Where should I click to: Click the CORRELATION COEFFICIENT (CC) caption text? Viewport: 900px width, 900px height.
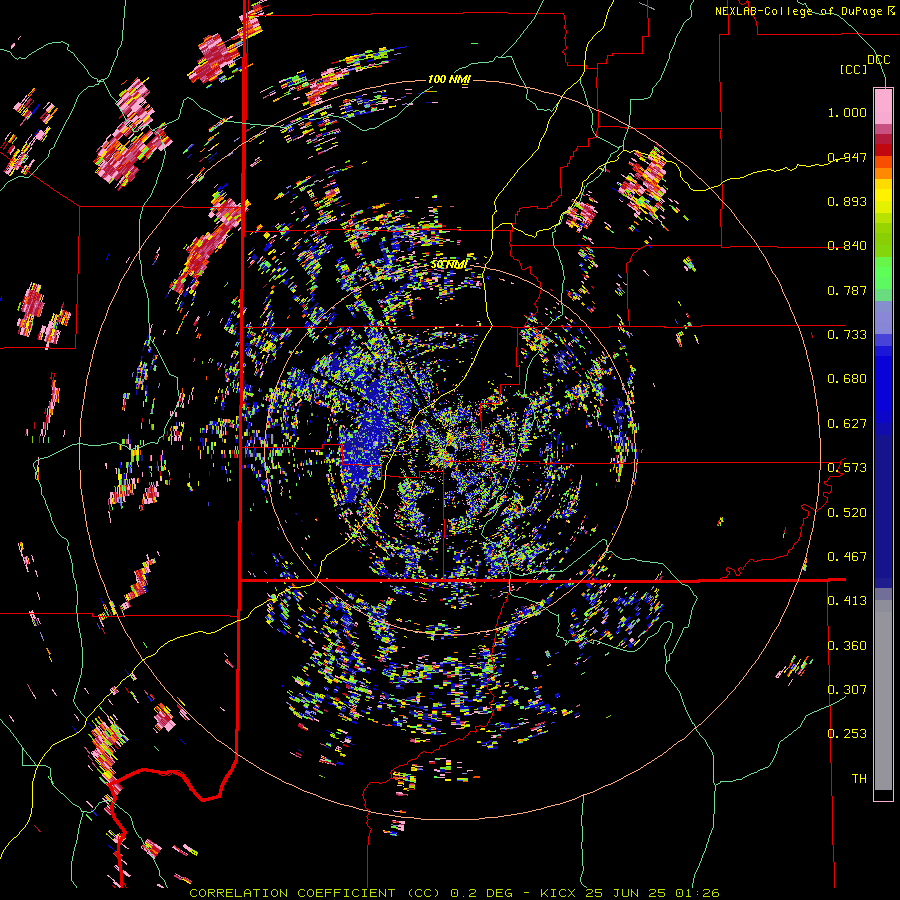tap(316, 893)
